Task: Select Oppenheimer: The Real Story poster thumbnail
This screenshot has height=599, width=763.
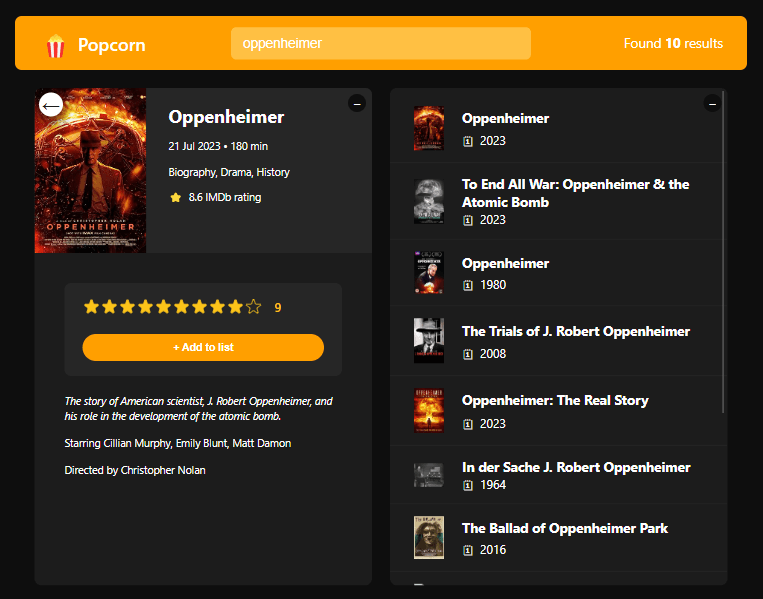Action: (x=429, y=411)
